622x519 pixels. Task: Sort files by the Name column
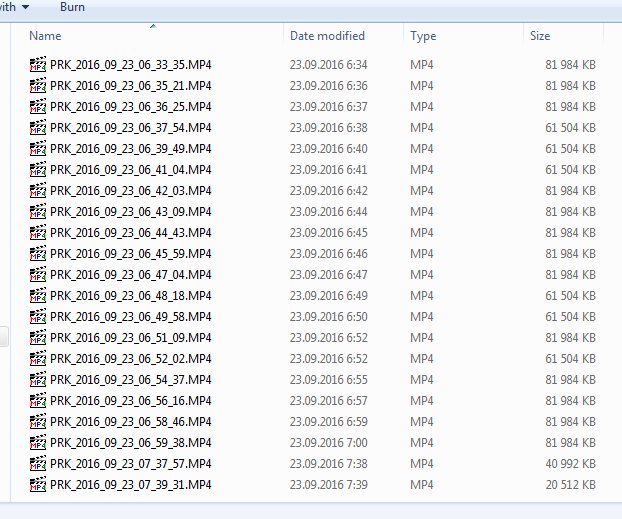pos(45,36)
